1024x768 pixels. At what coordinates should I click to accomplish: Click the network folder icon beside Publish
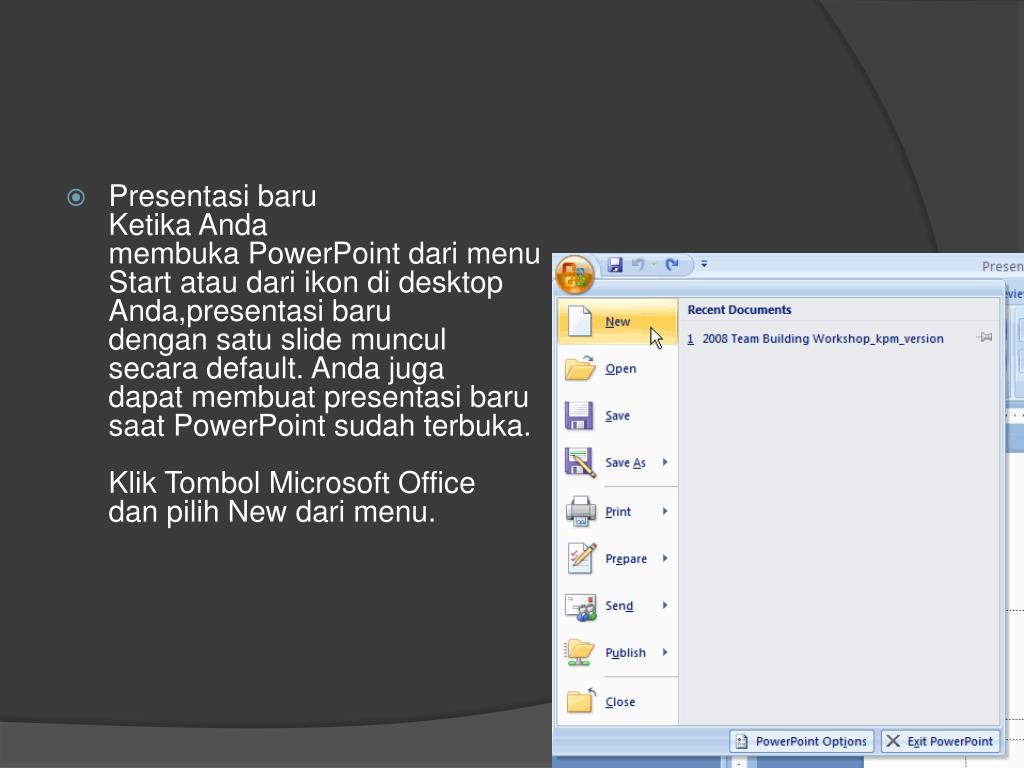[x=580, y=652]
